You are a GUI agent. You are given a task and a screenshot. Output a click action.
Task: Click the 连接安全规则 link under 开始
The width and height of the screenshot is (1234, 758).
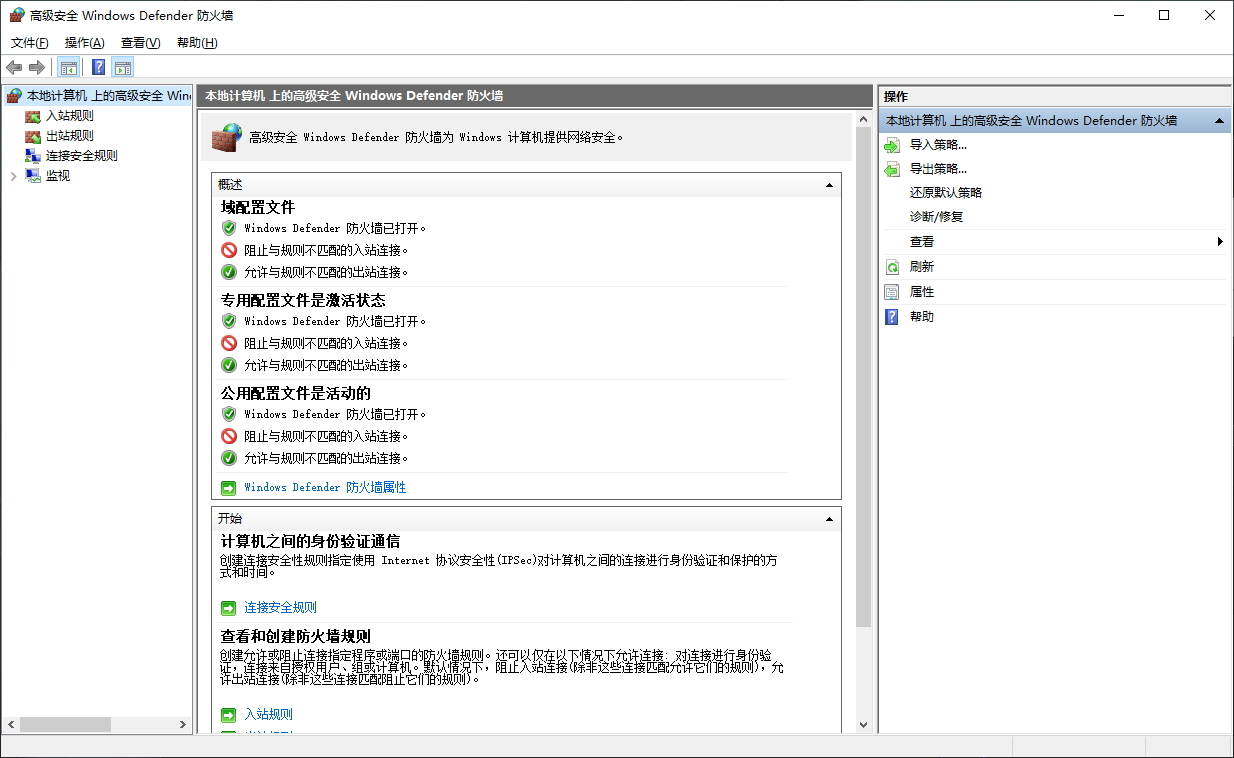pyautogui.click(x=280, y=608)
